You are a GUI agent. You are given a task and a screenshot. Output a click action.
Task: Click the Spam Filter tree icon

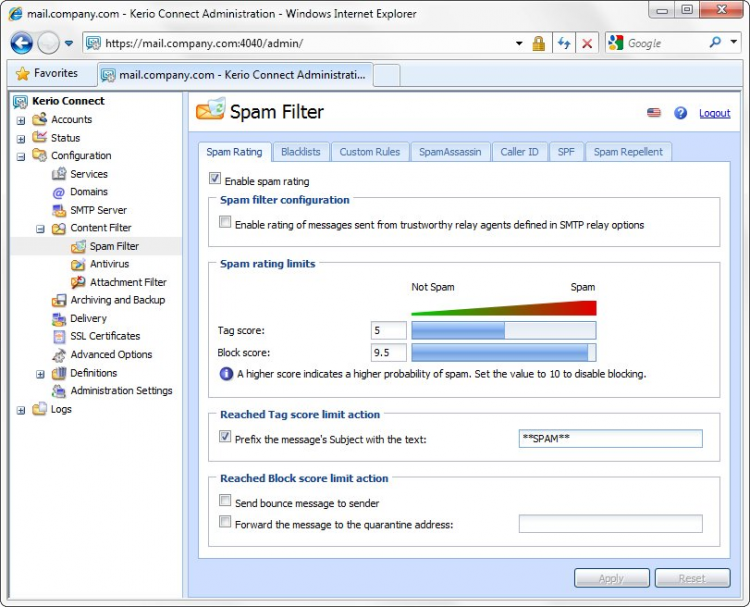pyautogui.click(x=78, y=246)
